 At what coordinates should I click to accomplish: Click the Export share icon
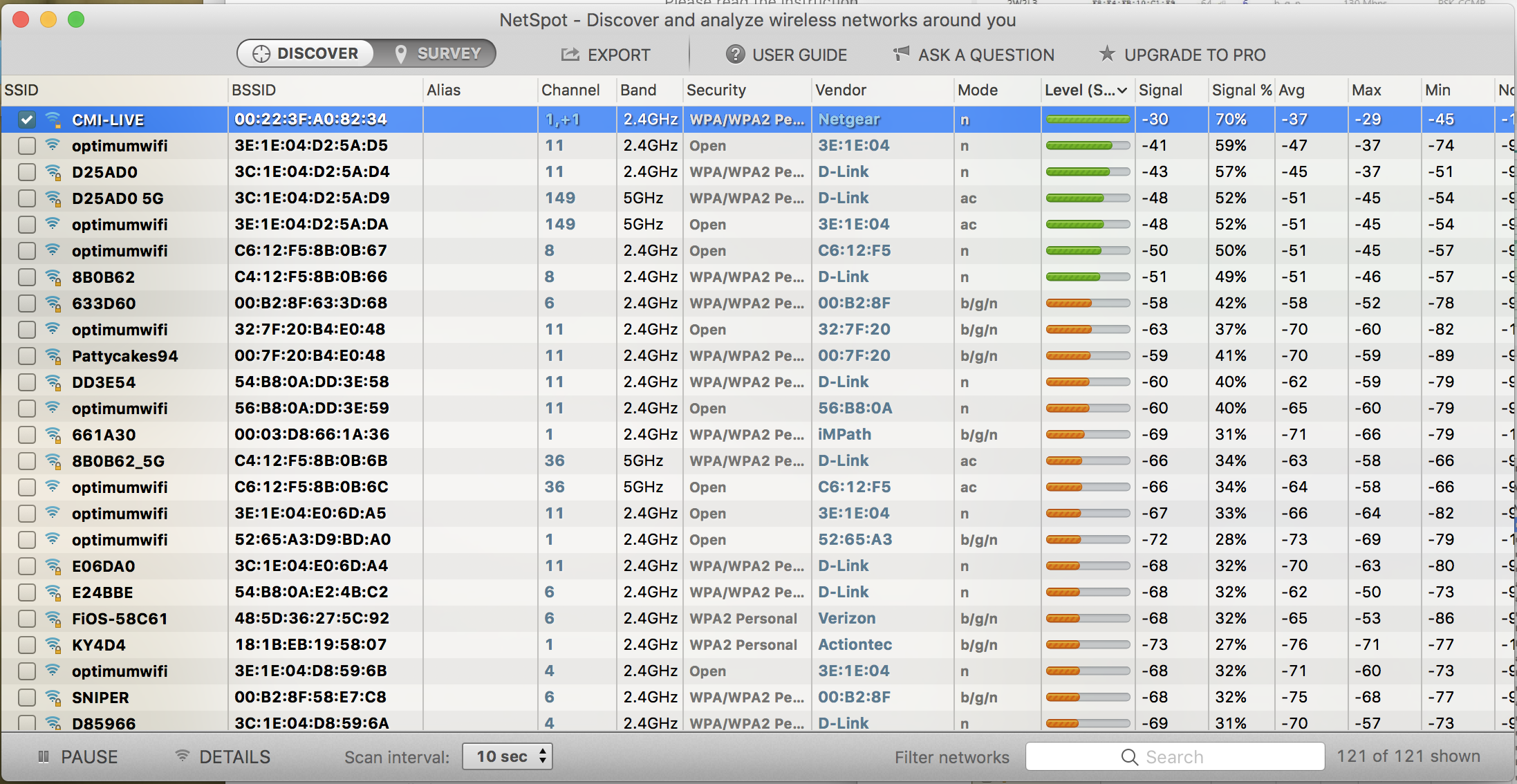pyautogui.click(x=570, y=55)
